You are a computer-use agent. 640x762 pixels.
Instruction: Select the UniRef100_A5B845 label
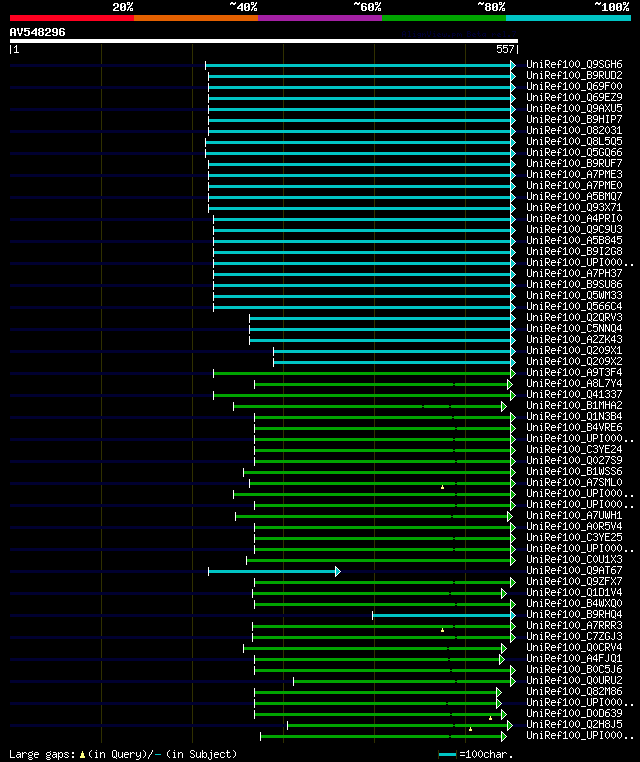point(574,240)
